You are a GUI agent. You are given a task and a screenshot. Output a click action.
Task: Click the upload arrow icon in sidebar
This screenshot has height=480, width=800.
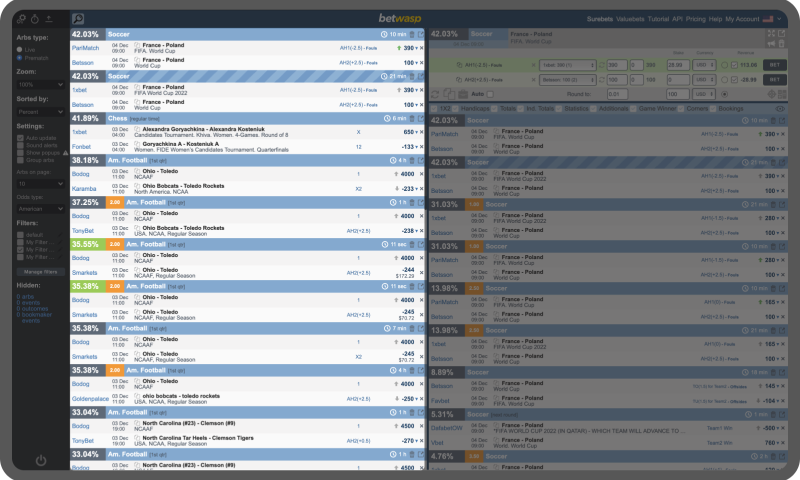pyautogui.click(x=49, y=19)
